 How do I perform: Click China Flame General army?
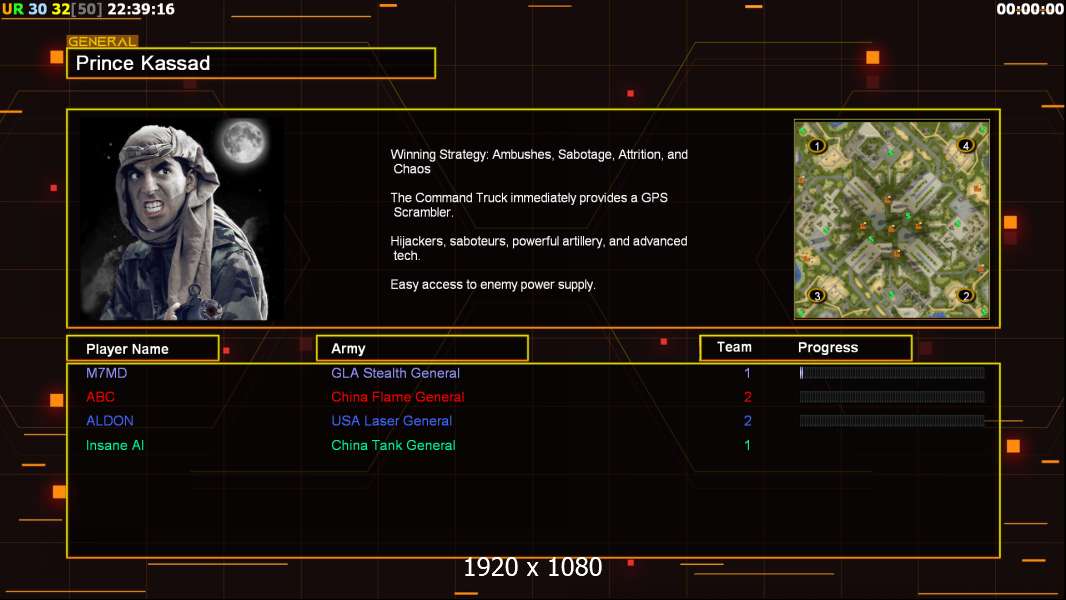tap(398, 397)
